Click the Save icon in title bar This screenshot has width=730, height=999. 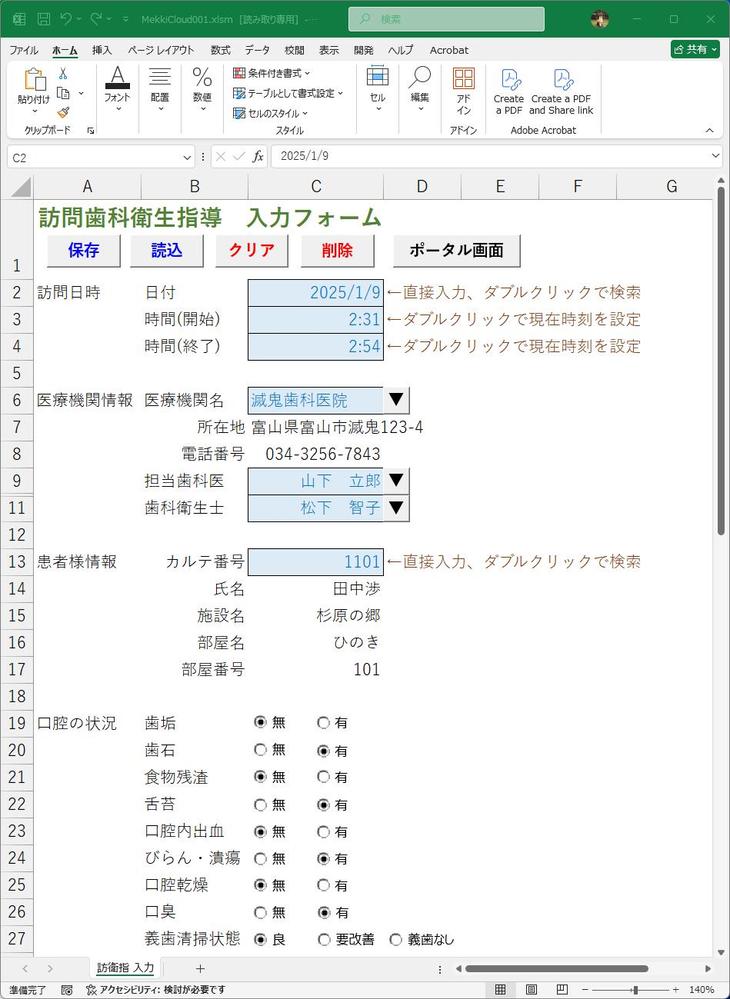43,19
